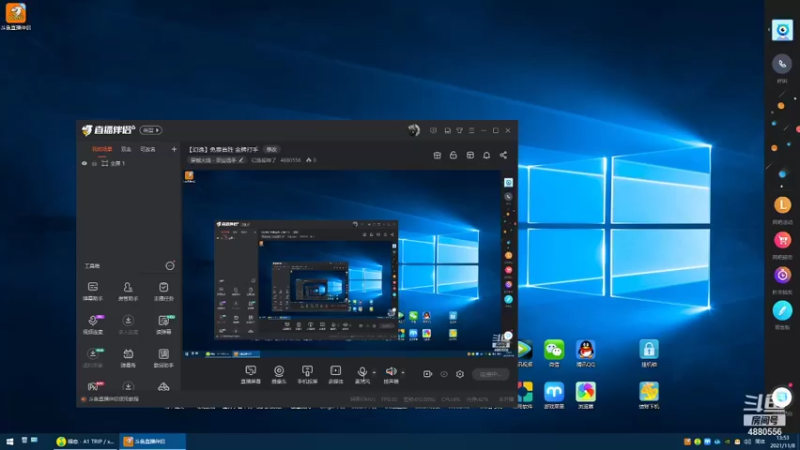The image size is (800, 450).
Task: Open the feedback message icon in title bar
Action: [x=433, y=131]
